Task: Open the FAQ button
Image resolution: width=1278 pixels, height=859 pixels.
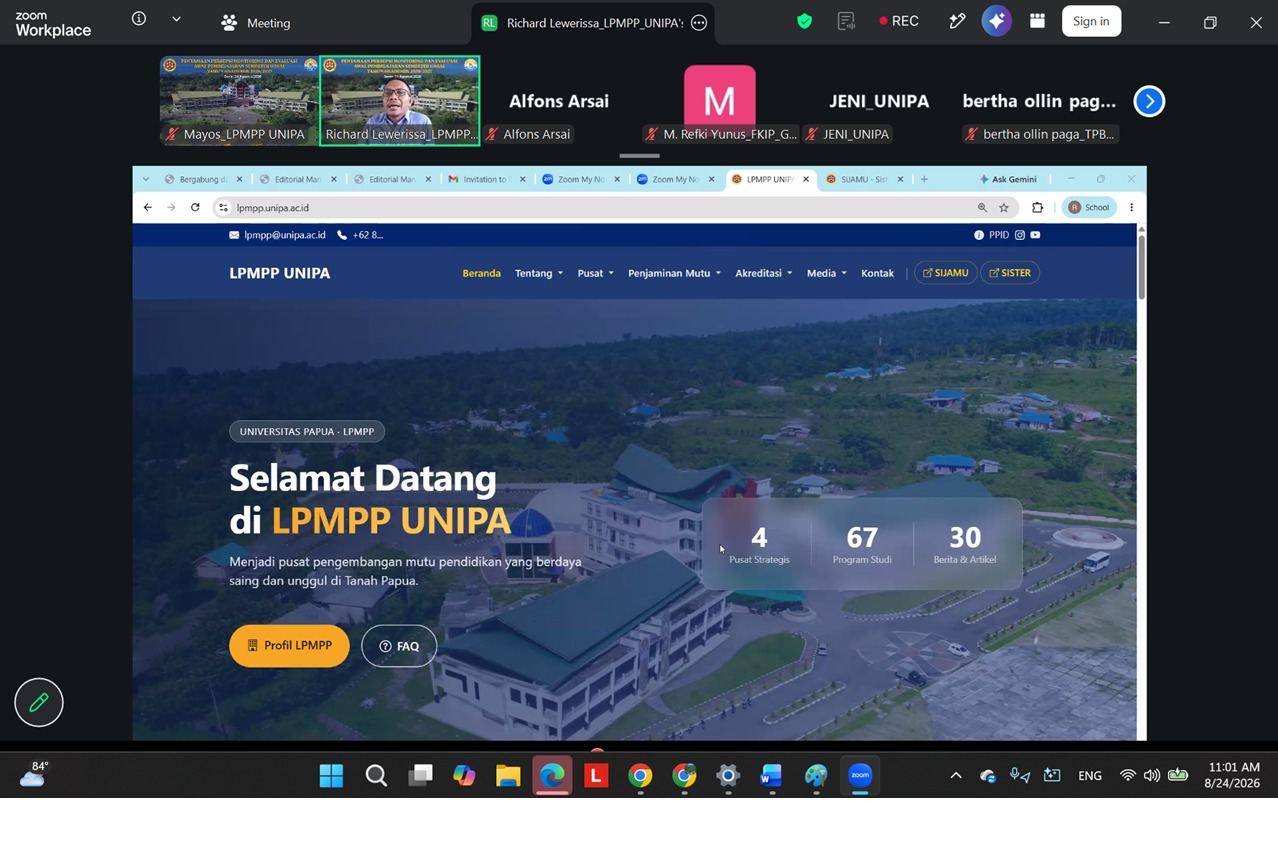Action: (x=399, y=646)
